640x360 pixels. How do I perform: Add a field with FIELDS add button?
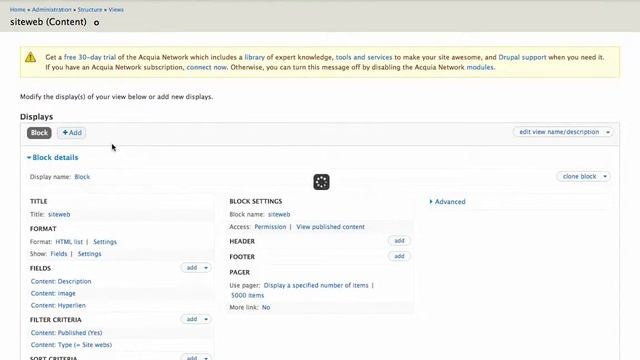tap(191, 268)
